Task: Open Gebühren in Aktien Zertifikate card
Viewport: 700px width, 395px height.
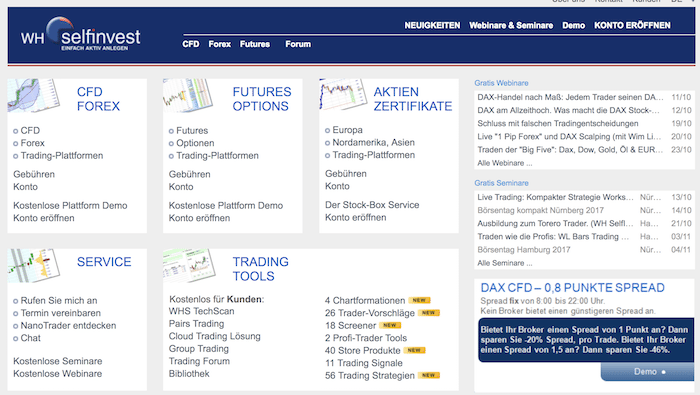Action: point(346,174)
